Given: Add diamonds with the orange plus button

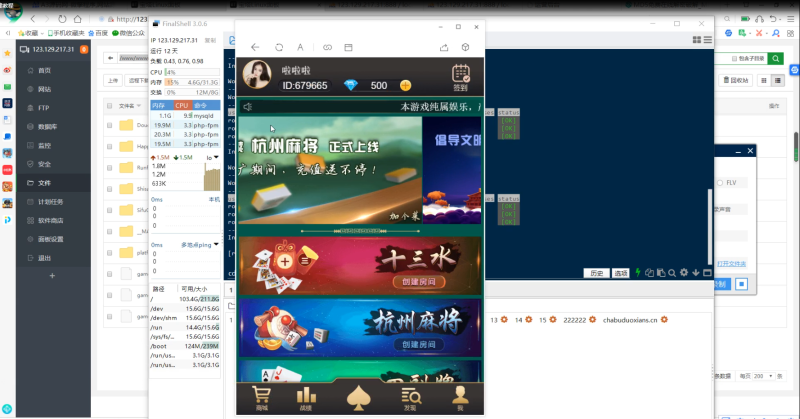Looking at the screenshot, I should click(406, 85).
